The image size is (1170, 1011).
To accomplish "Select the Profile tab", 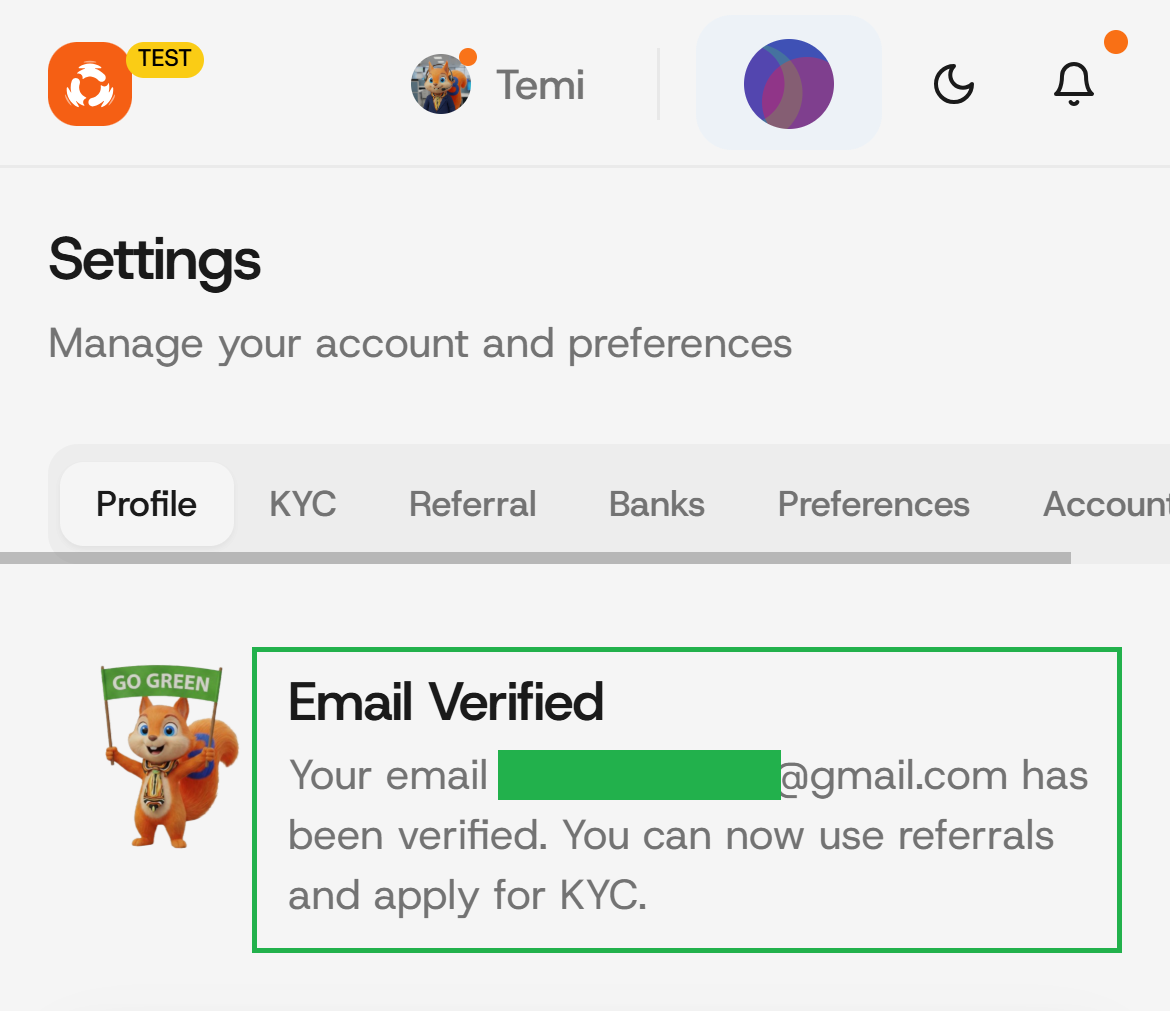I will tap(146, 504).
